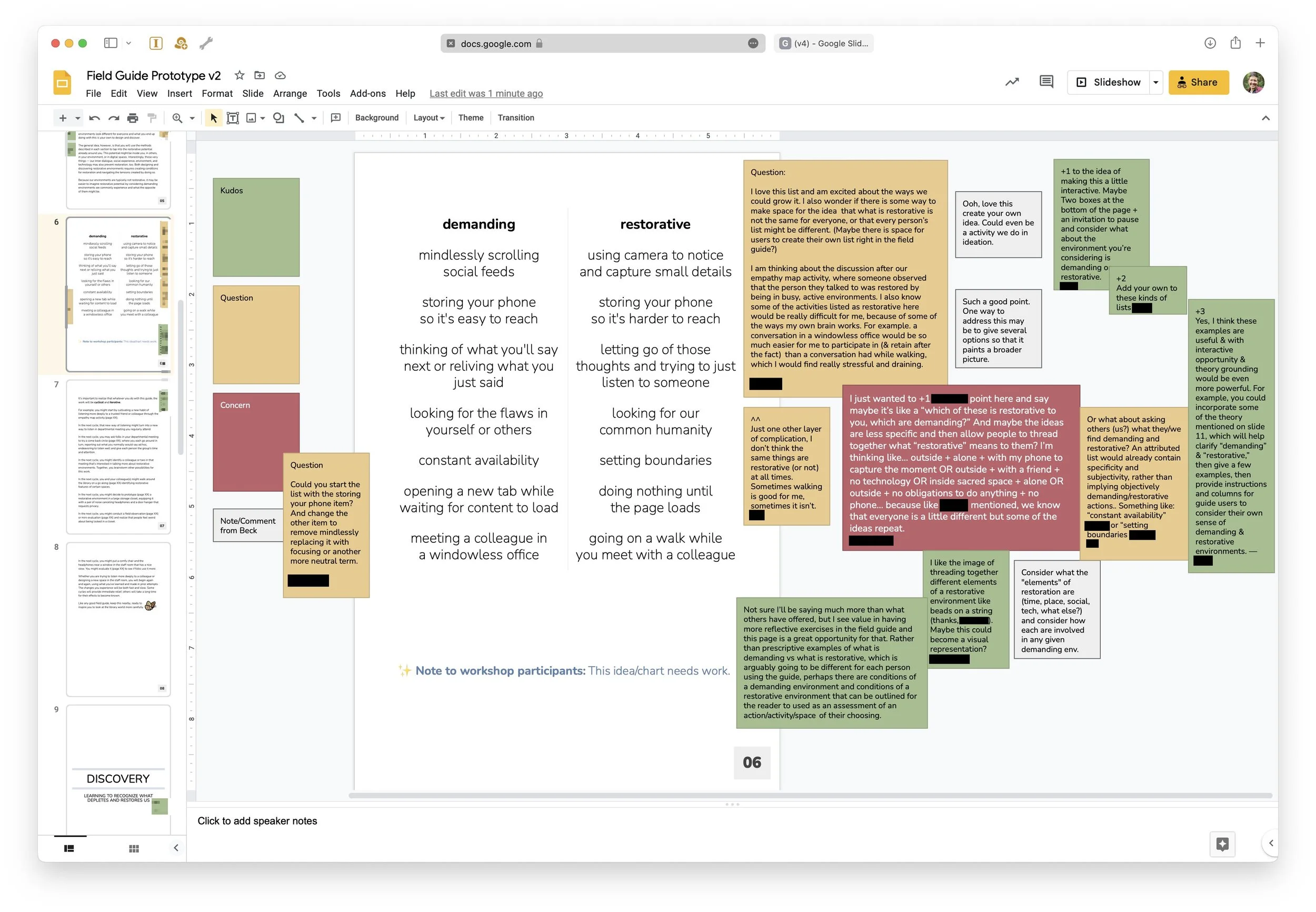Click the Undo icon in toolbar

pos(95,118)
